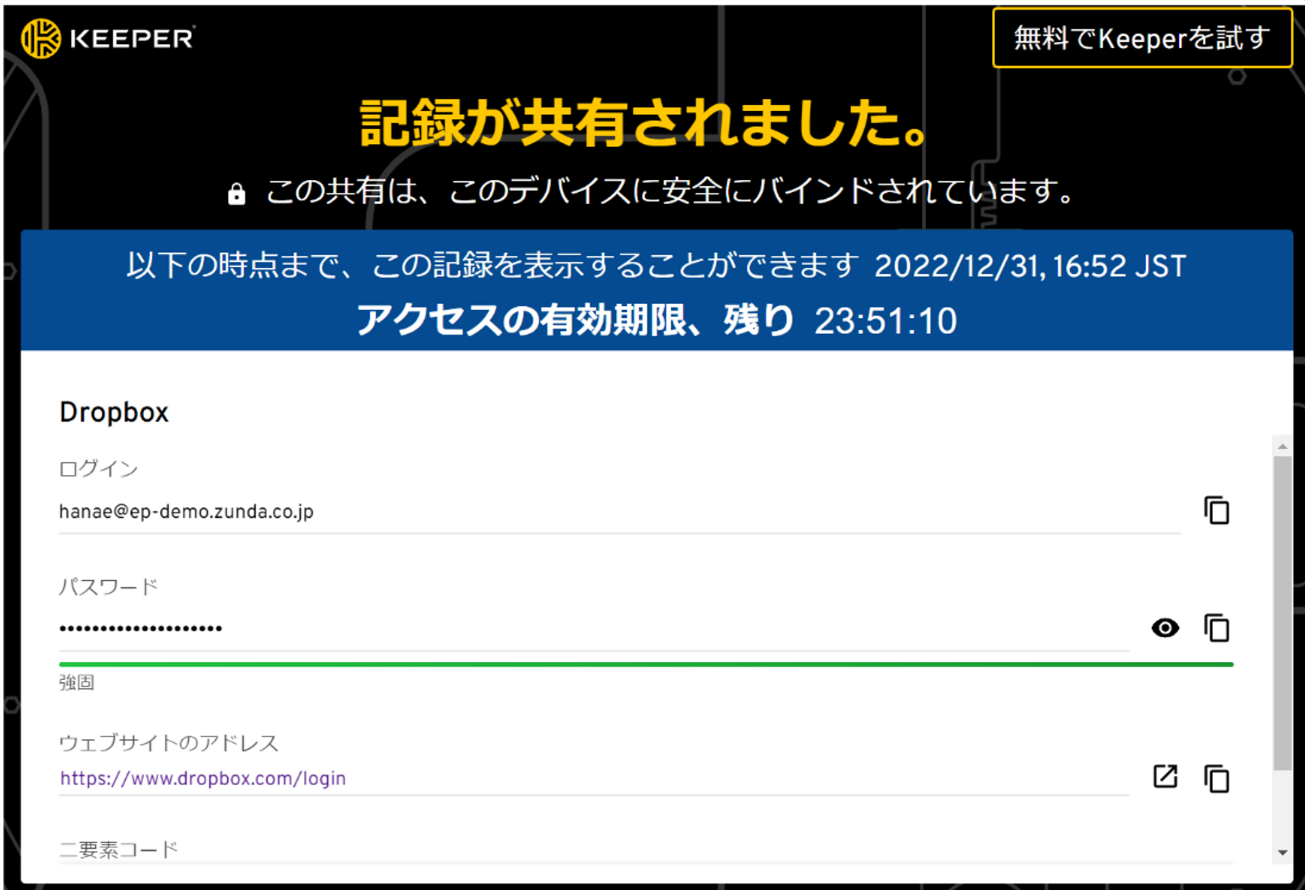Click the expiry date 2022/12/31, 16:52 JST
1305x890 pixels.
1030,266
